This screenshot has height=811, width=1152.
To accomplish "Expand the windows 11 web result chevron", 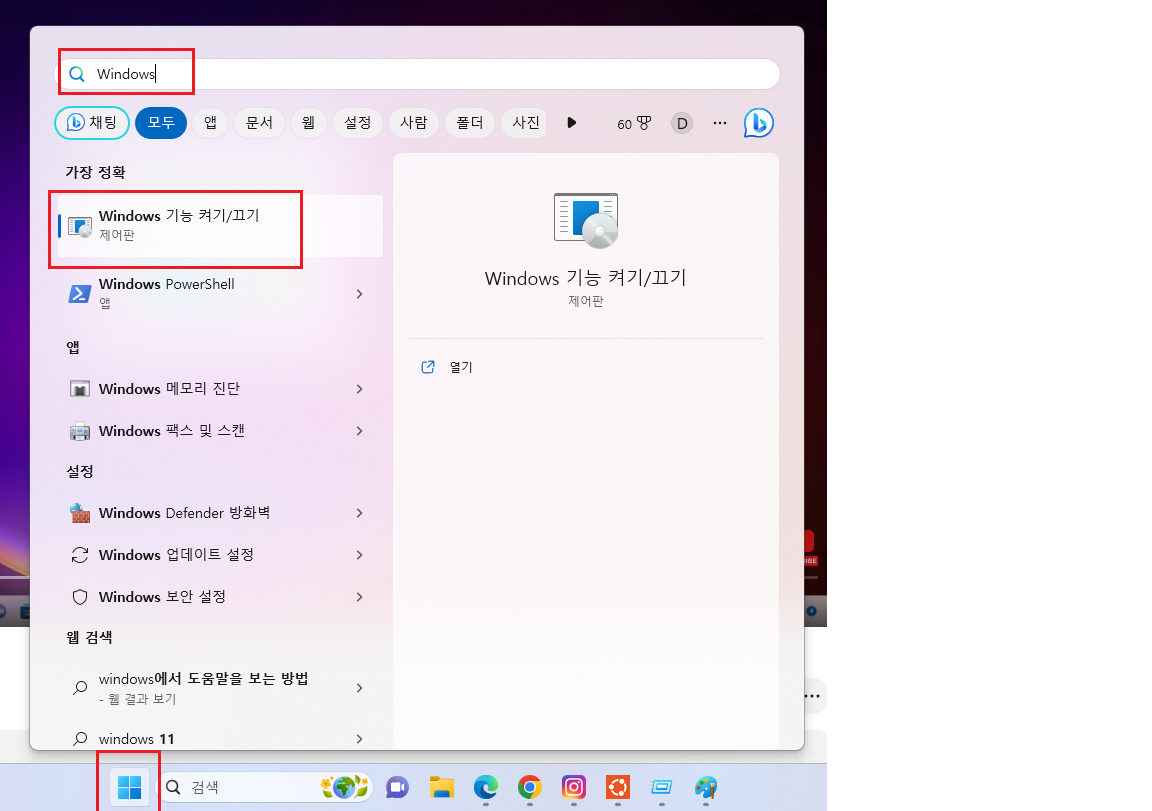I will pos(359,738).
